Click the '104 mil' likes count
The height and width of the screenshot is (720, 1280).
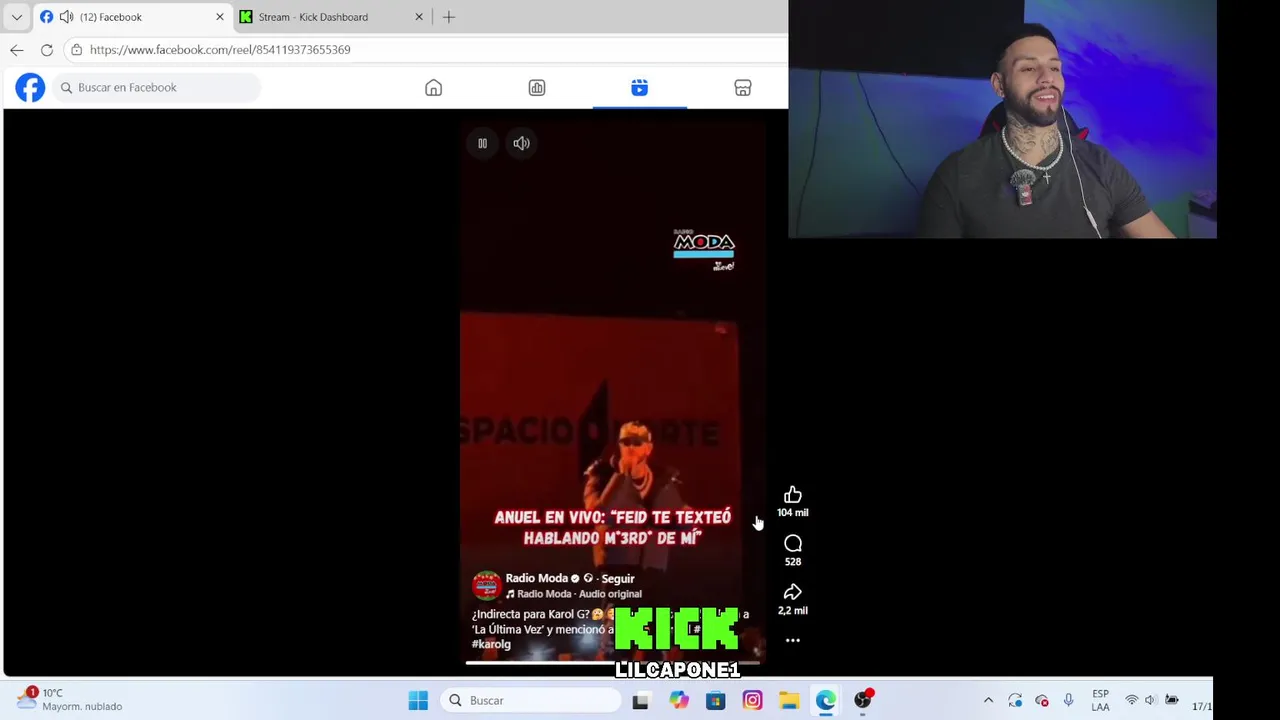point(793,513)
